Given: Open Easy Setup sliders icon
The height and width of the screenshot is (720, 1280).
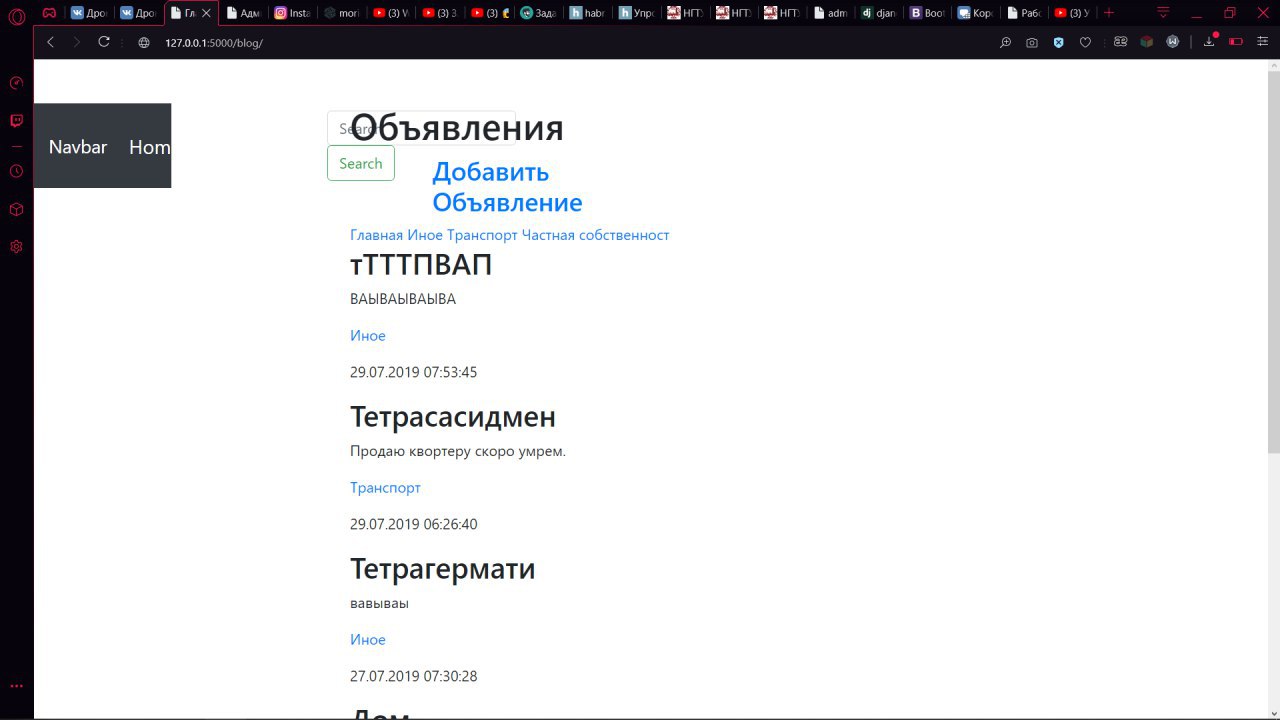Looking at the screenshot, I should [1262, 42].
